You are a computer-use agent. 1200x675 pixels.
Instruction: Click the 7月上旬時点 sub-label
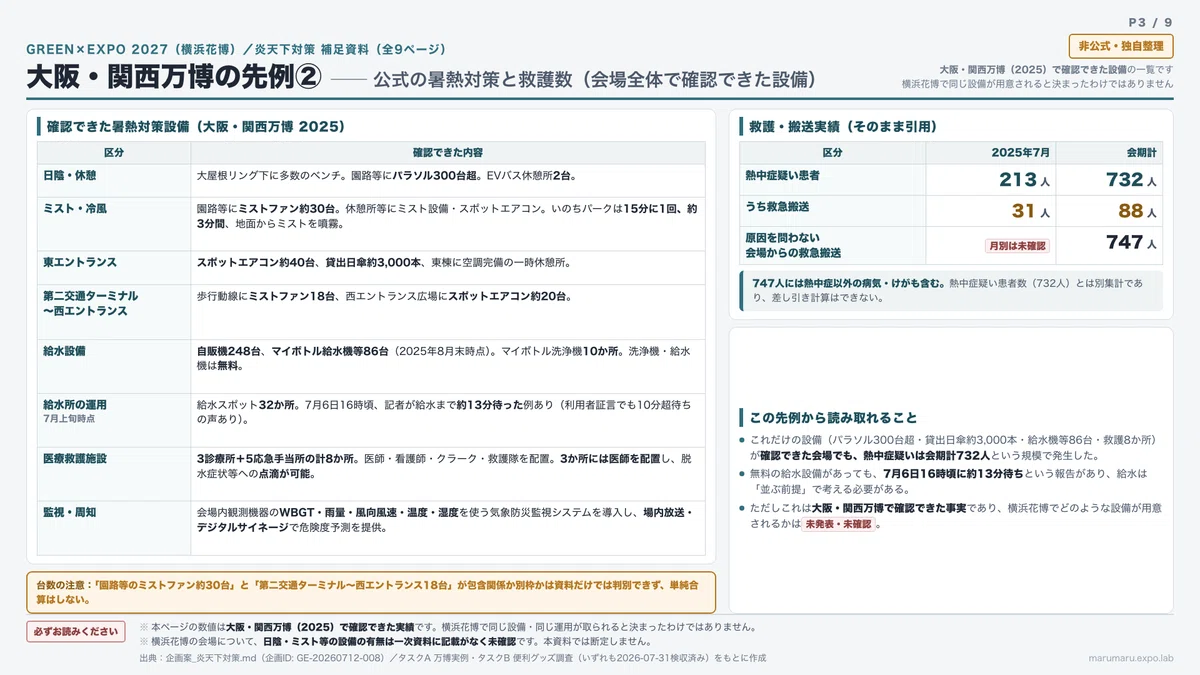pyautogui.click(x=68, y=419)
